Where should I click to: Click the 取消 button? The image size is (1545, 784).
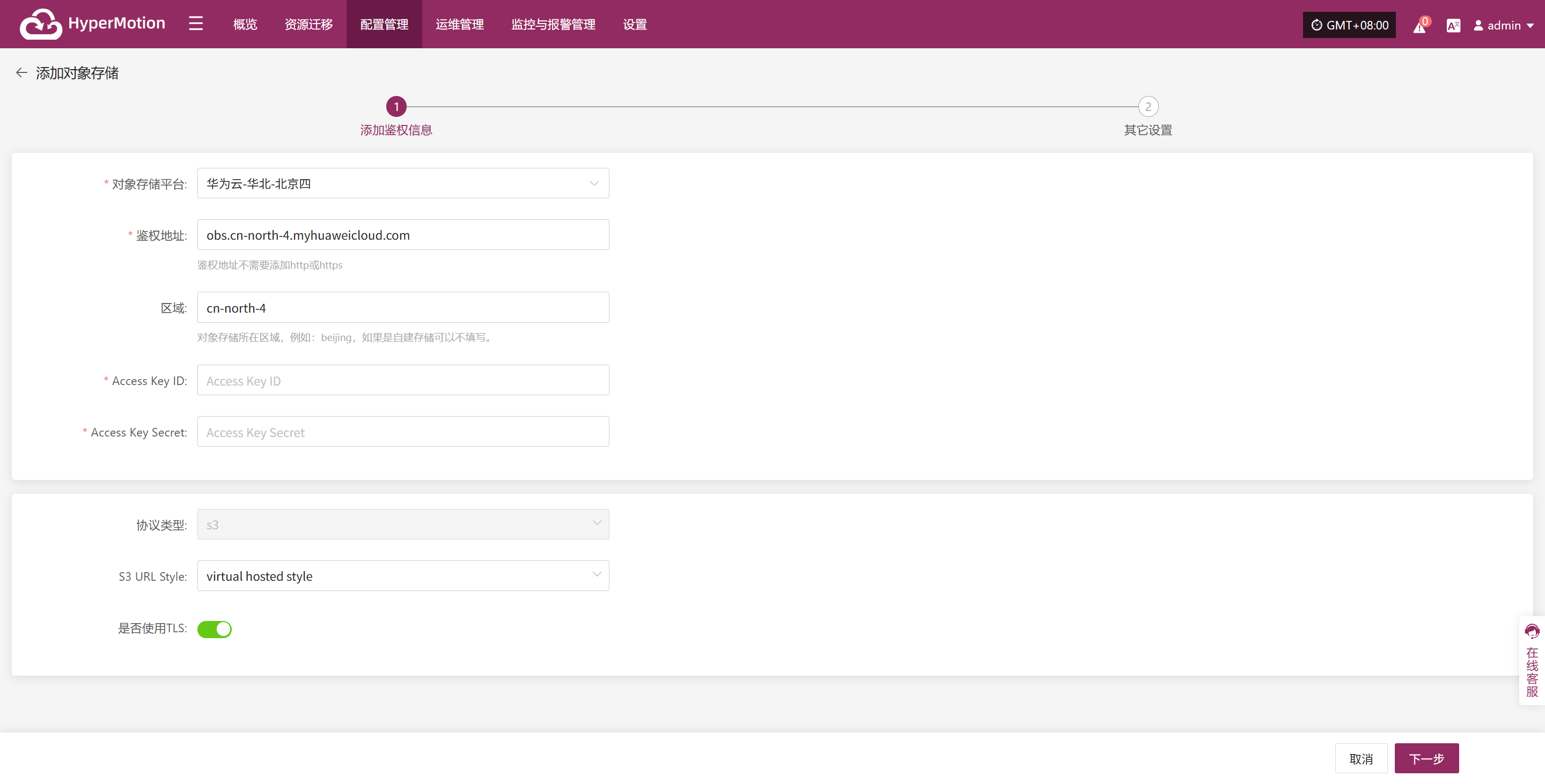[x=1361, y=759]
